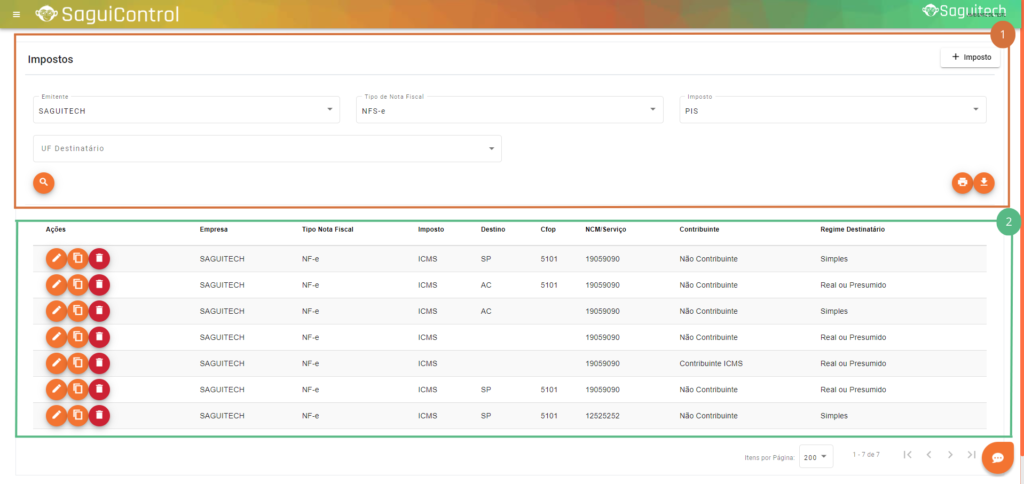Open the chat bubble widget
Screen dimensions: 1024x484
click(x=997, y=457)
